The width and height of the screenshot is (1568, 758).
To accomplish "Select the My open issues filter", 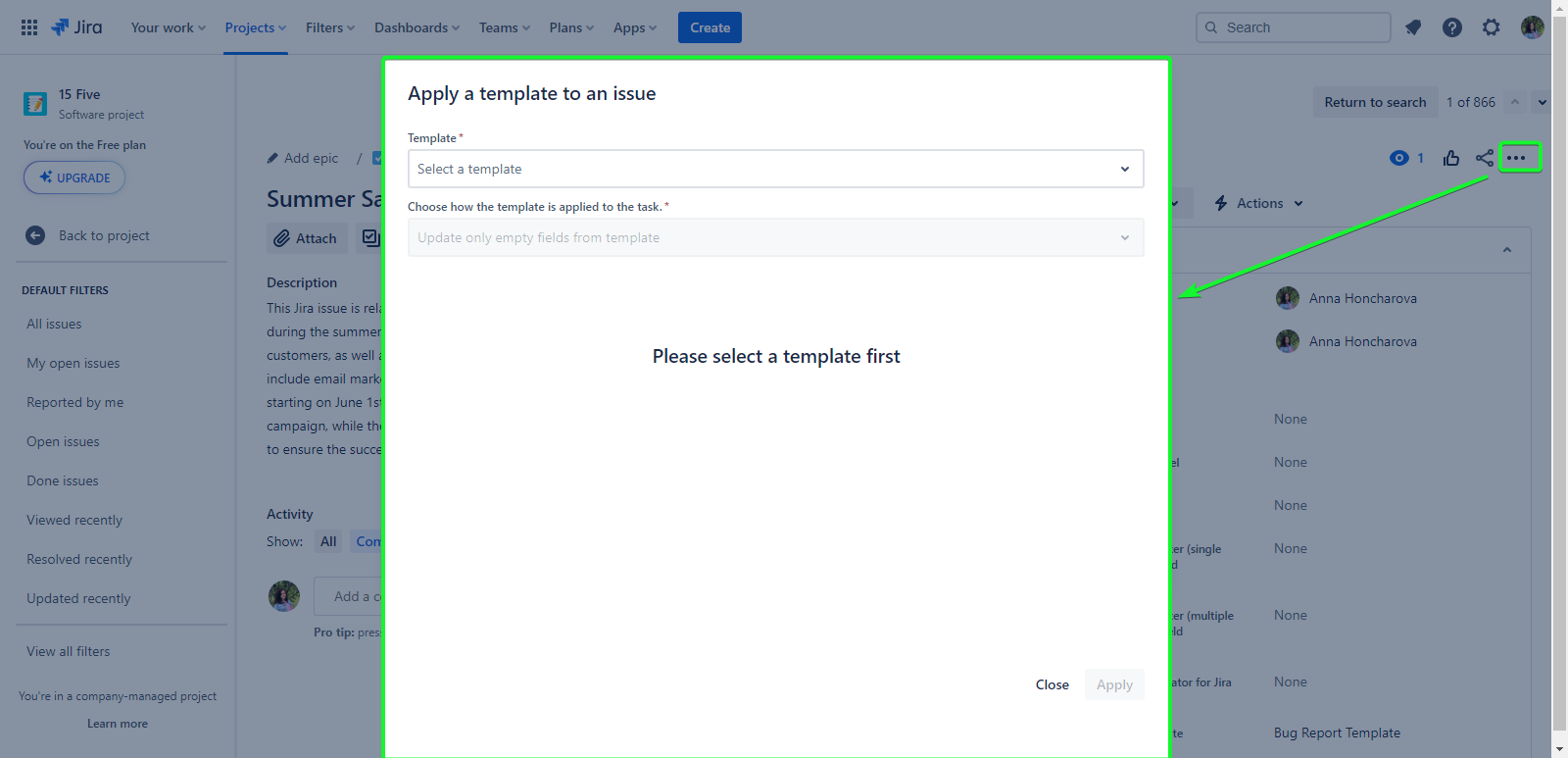I will tap(73, 363).
